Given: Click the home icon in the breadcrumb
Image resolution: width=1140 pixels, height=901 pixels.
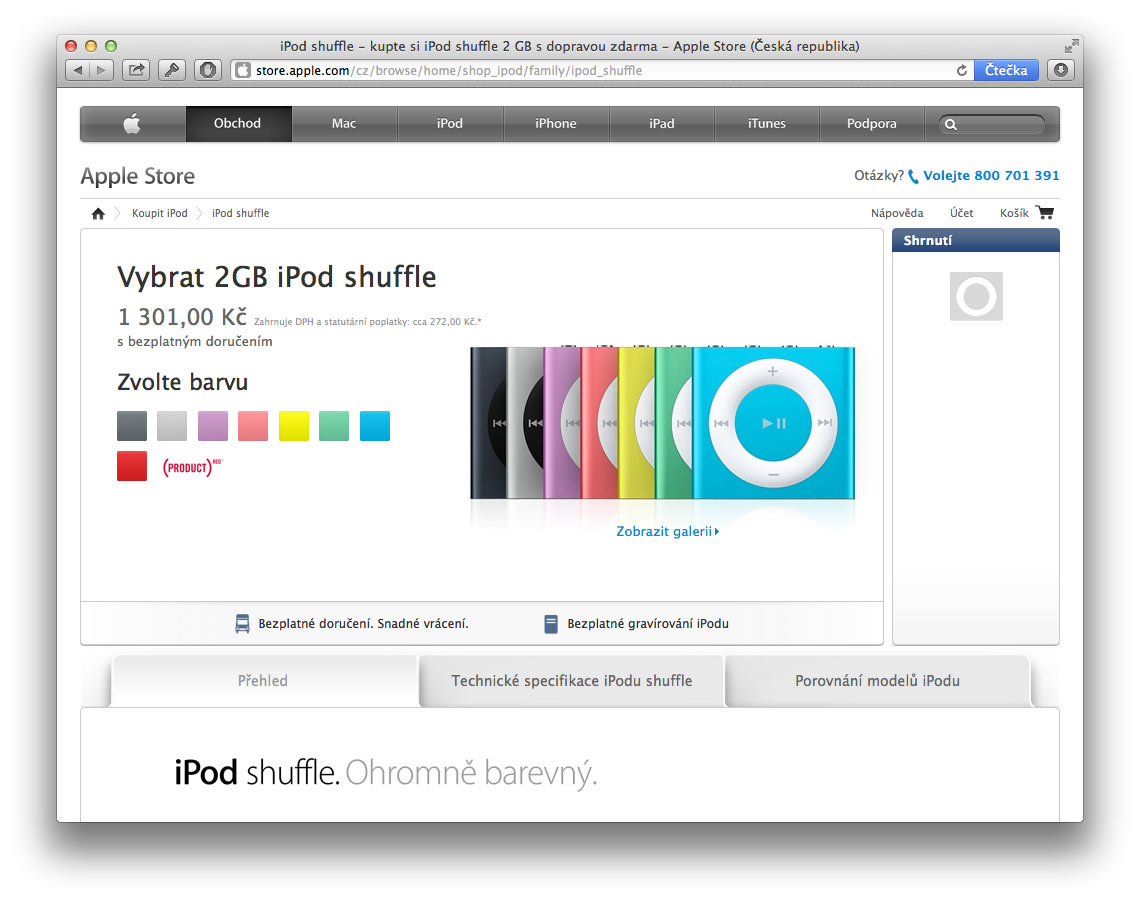Looking at the screenshot, I should tap(98, 213).
